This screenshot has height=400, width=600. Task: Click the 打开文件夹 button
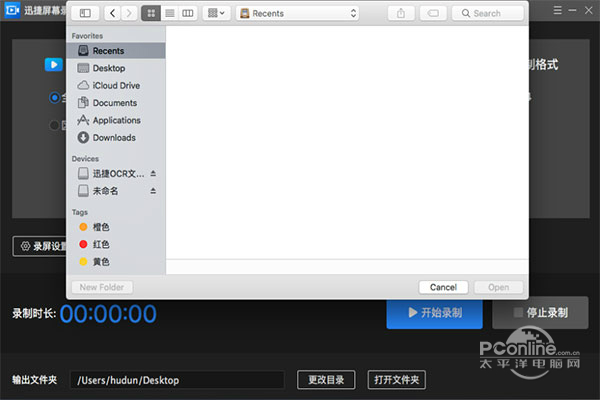click(x=396, y=380)
